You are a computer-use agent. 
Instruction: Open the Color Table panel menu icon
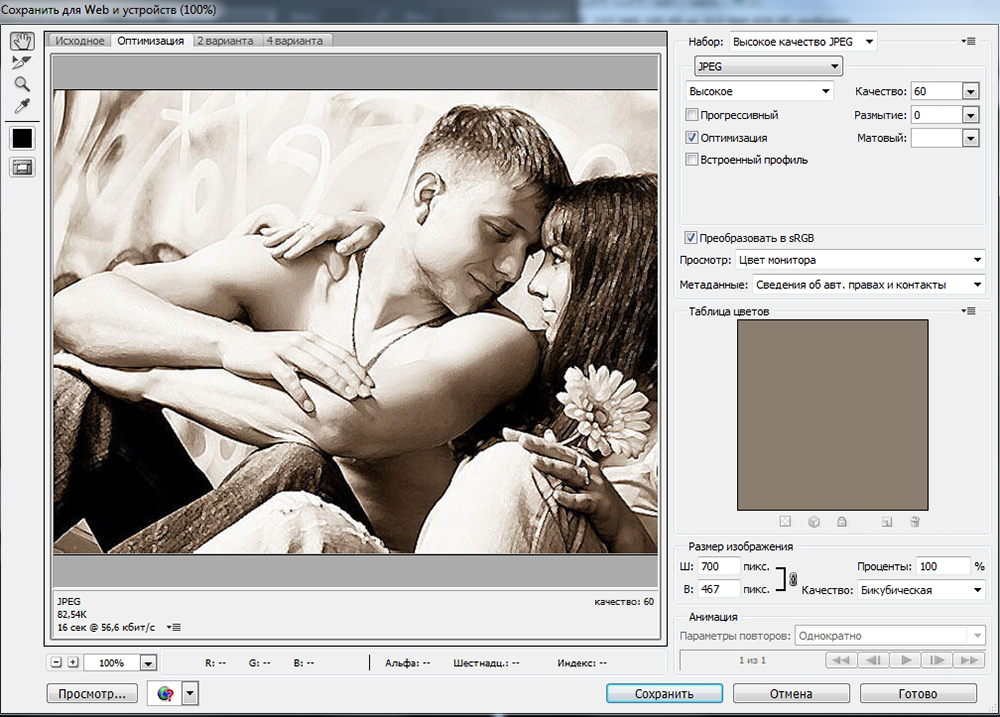point(967,312)
